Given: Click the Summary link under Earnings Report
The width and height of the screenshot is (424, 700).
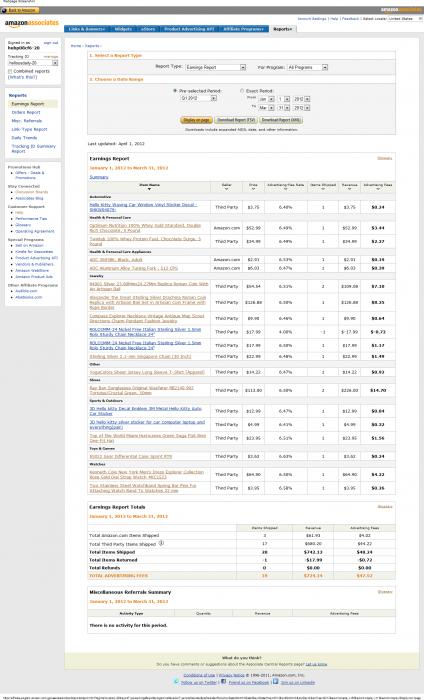Looking at the screenshot, I should point(99,177).
